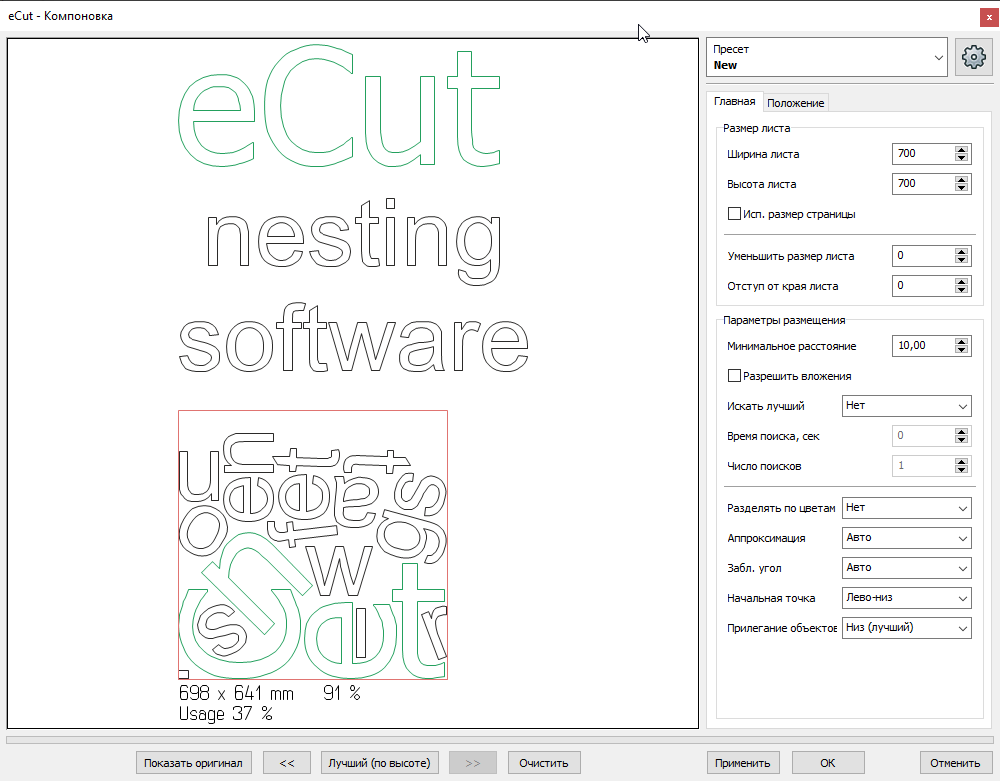Increase Высота листа with up arrow
The height and width of the screenshot is (781, 1000).
(x=962, y=180)
